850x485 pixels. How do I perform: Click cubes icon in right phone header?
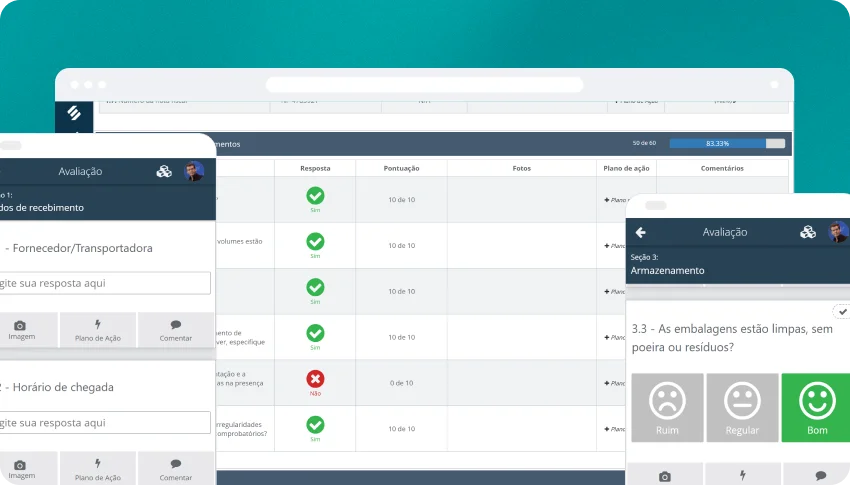(808, 232)
